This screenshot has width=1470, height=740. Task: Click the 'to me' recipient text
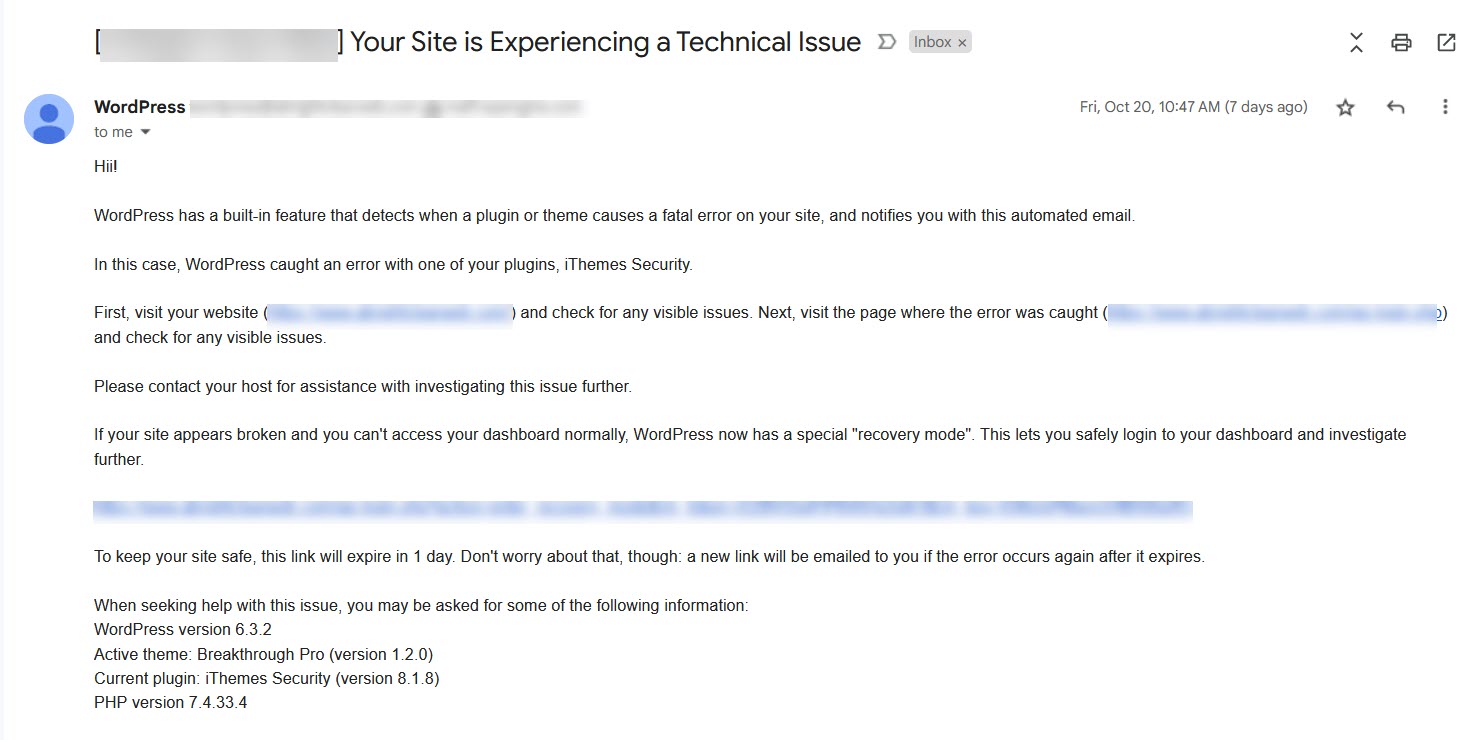[113, 132]
